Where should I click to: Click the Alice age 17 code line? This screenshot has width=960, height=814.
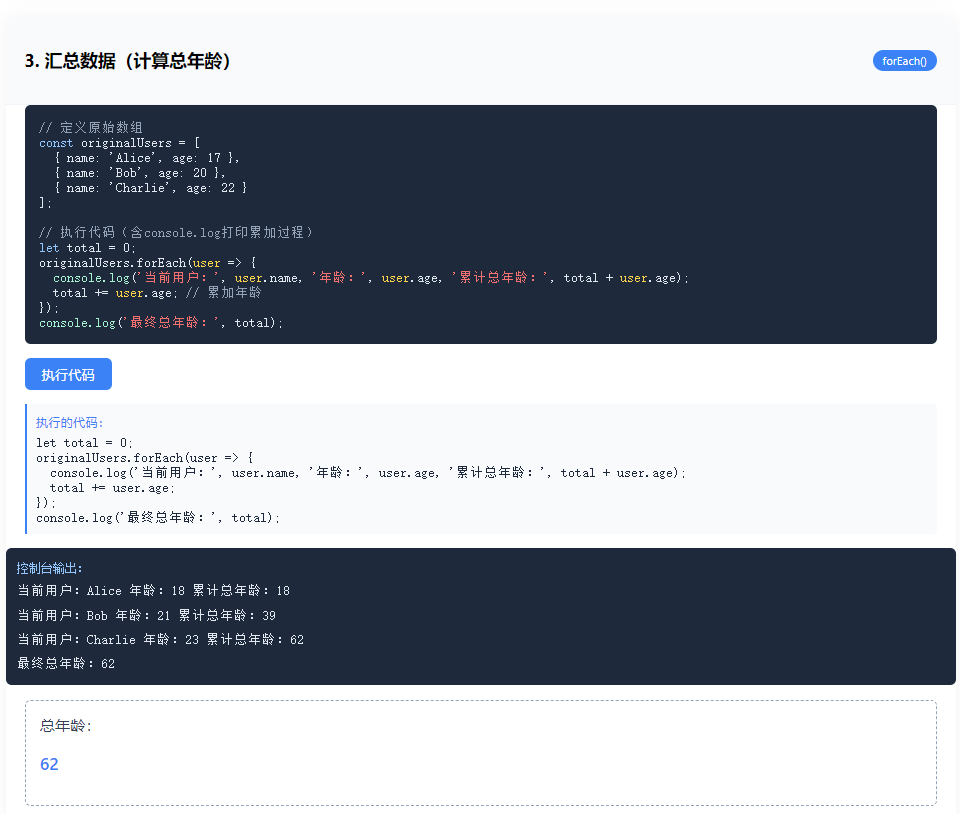point(146,158)
